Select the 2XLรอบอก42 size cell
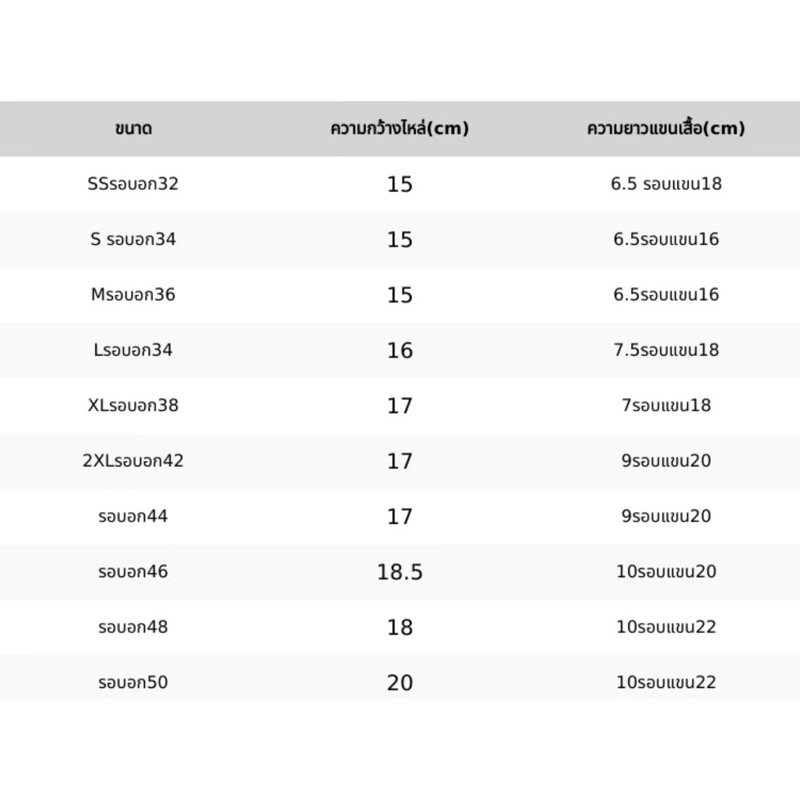 tap(133, 461)
